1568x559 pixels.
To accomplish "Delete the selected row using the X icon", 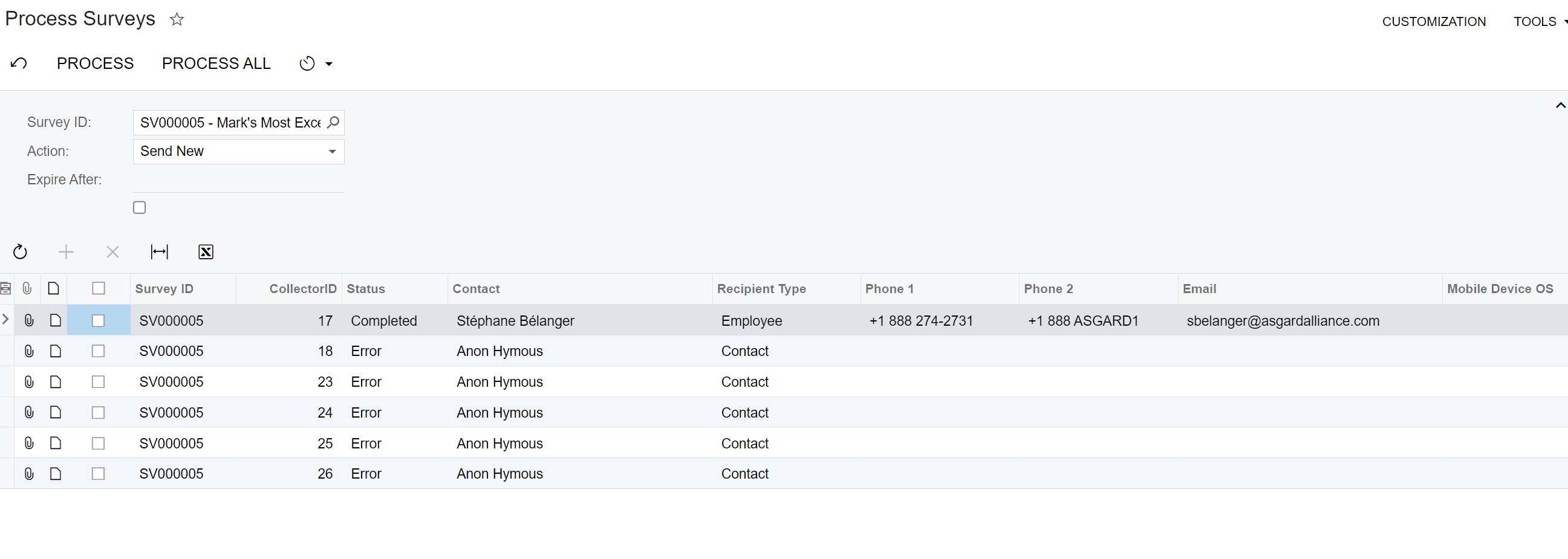I will [x=112, y=252].
